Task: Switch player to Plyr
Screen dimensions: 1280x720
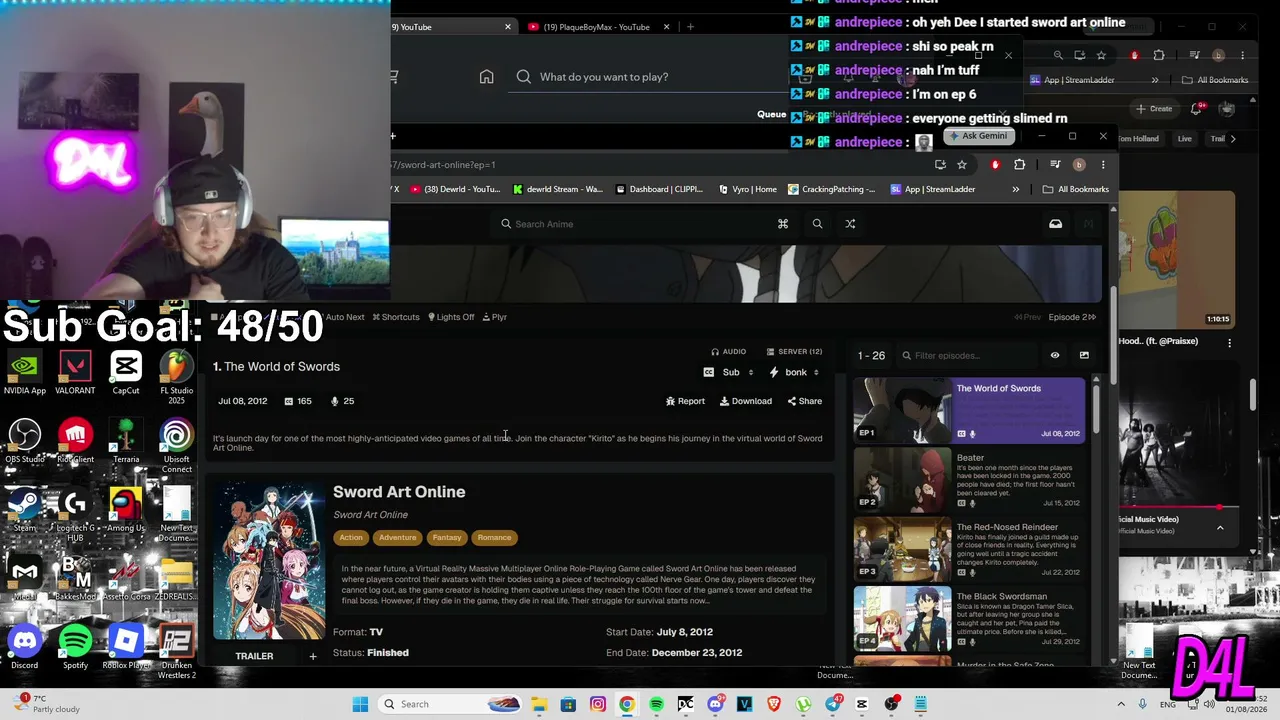Action: pyautogui.click(x=494, y=317)
